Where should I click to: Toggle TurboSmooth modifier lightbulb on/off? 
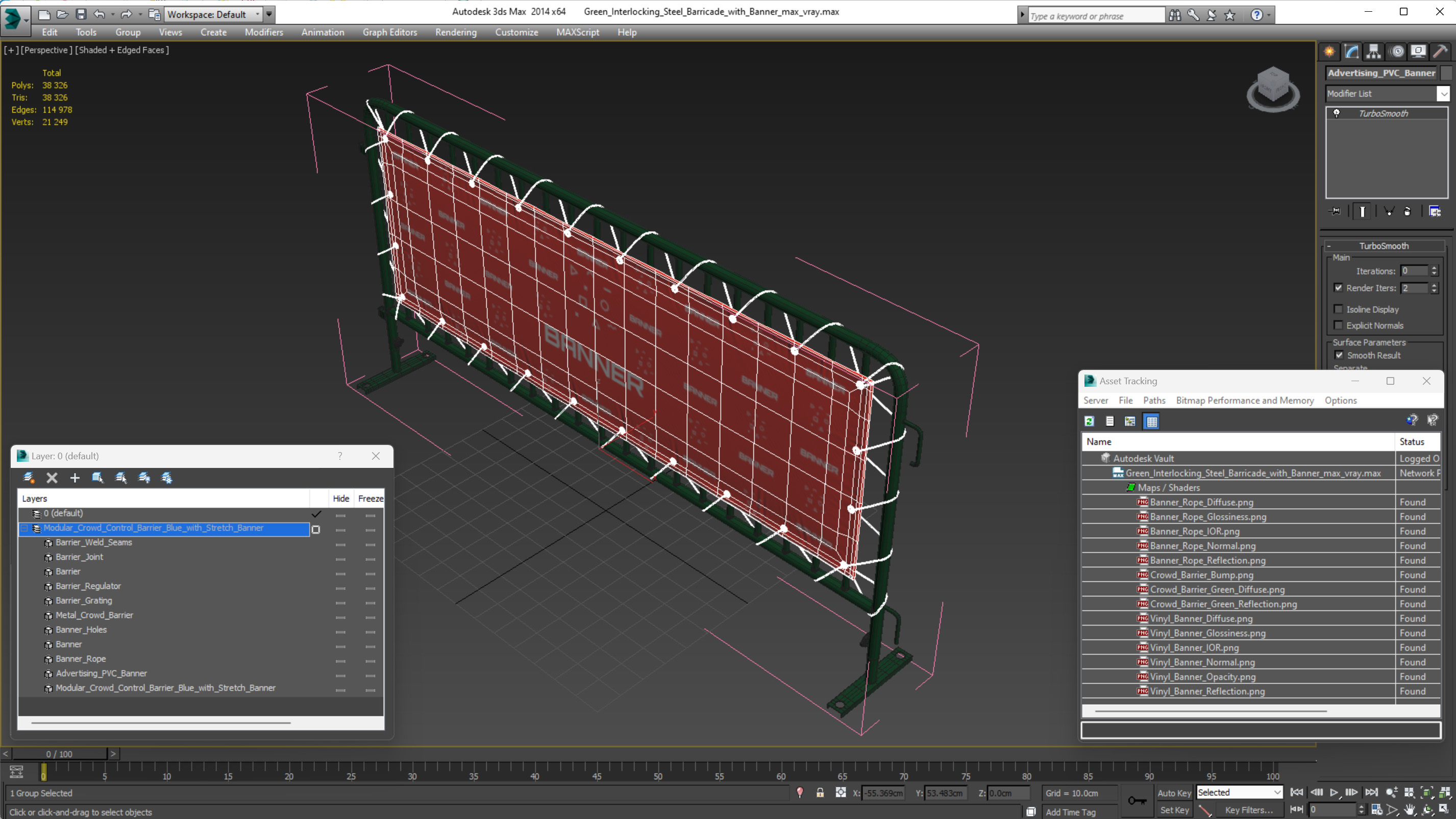1337,113
